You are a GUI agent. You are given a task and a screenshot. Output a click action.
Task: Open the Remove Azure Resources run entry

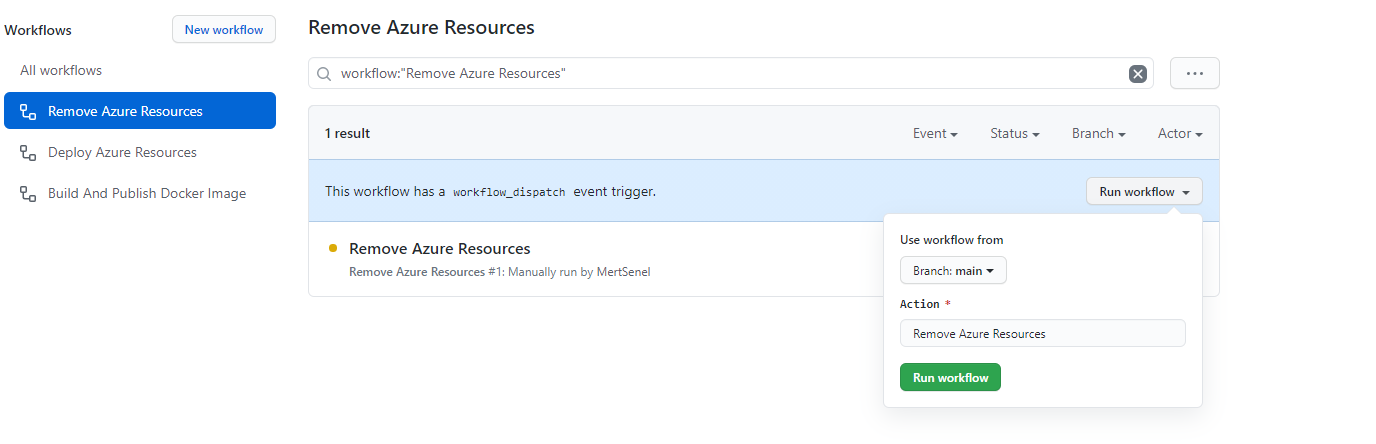pos(440,248)
